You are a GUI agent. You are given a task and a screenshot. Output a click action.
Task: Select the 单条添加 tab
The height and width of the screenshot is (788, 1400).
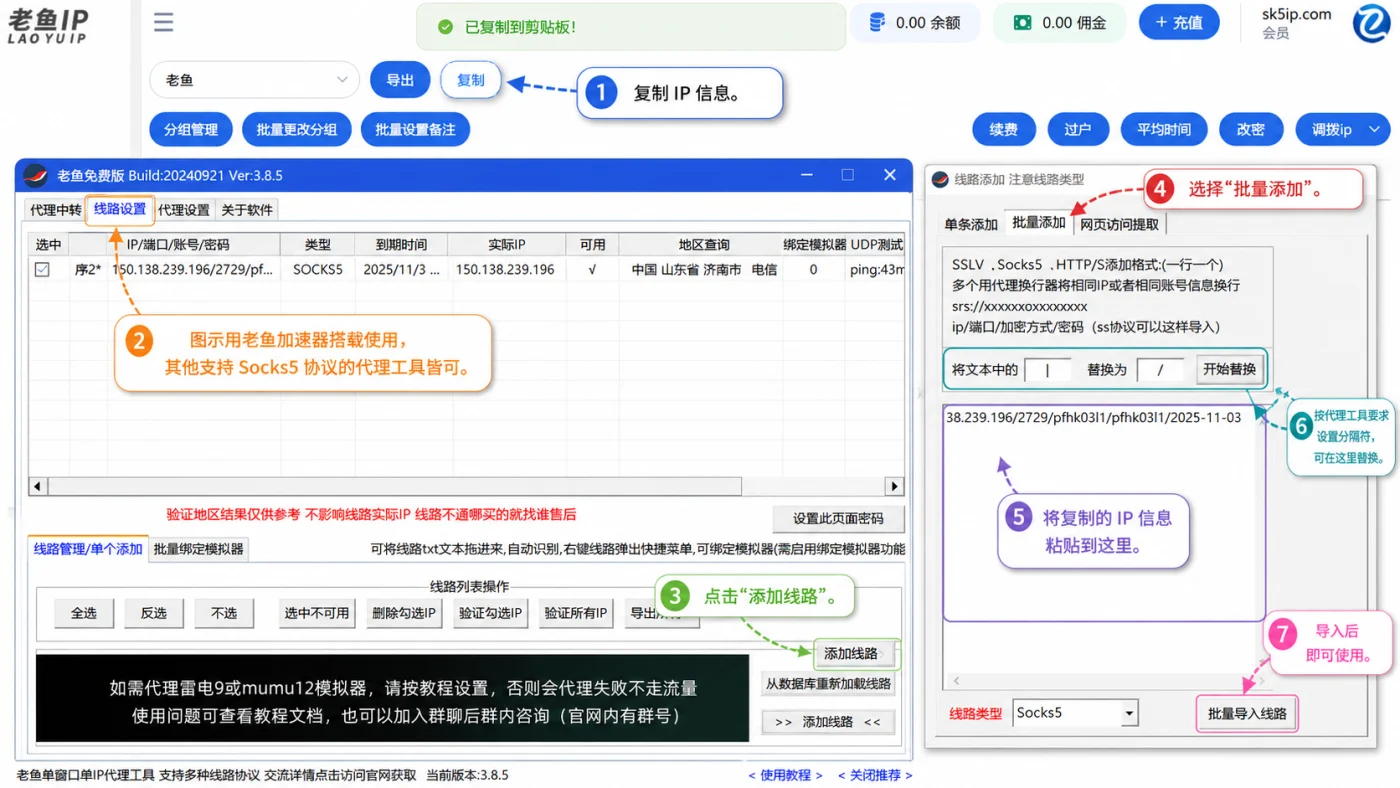coord(971,224)
